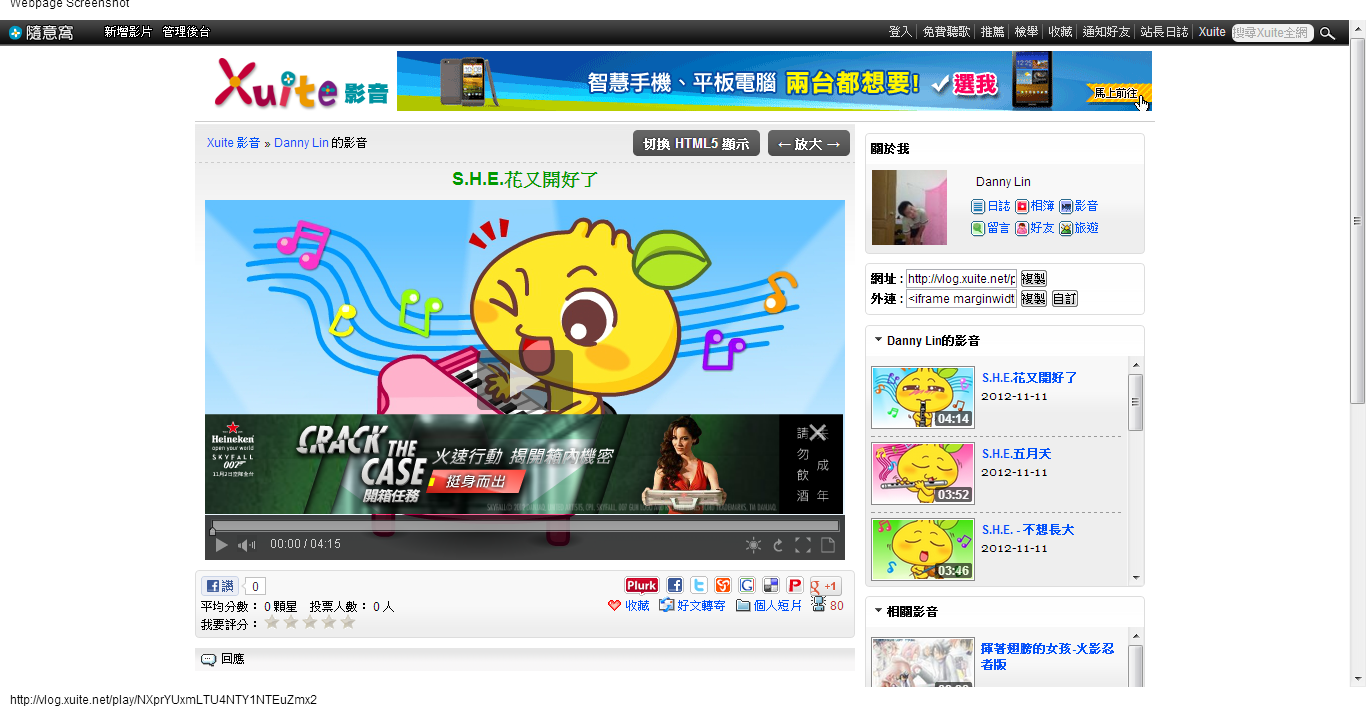Click the 隨意窩 logo in top bar

point(41,33)
